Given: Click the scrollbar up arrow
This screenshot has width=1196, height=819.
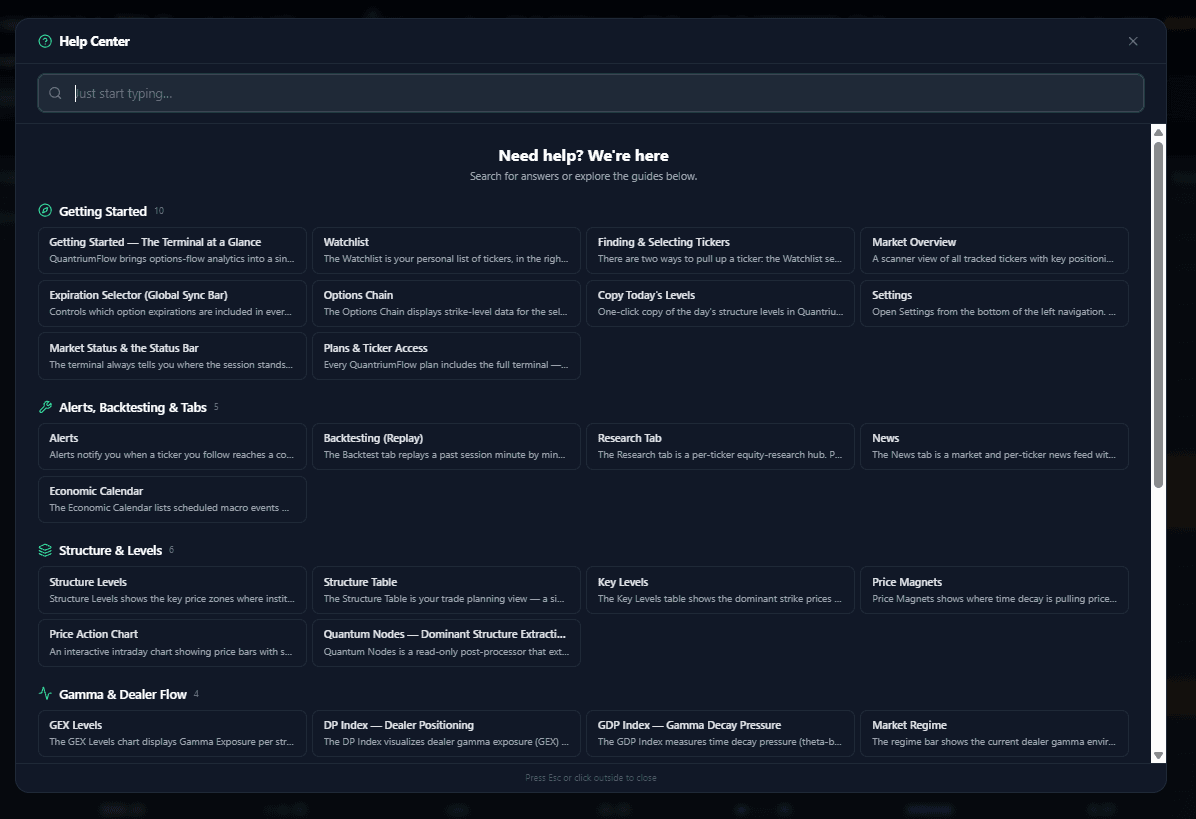Looking at the screenshot, I should pyautogui.click(x=1158, y=133).
